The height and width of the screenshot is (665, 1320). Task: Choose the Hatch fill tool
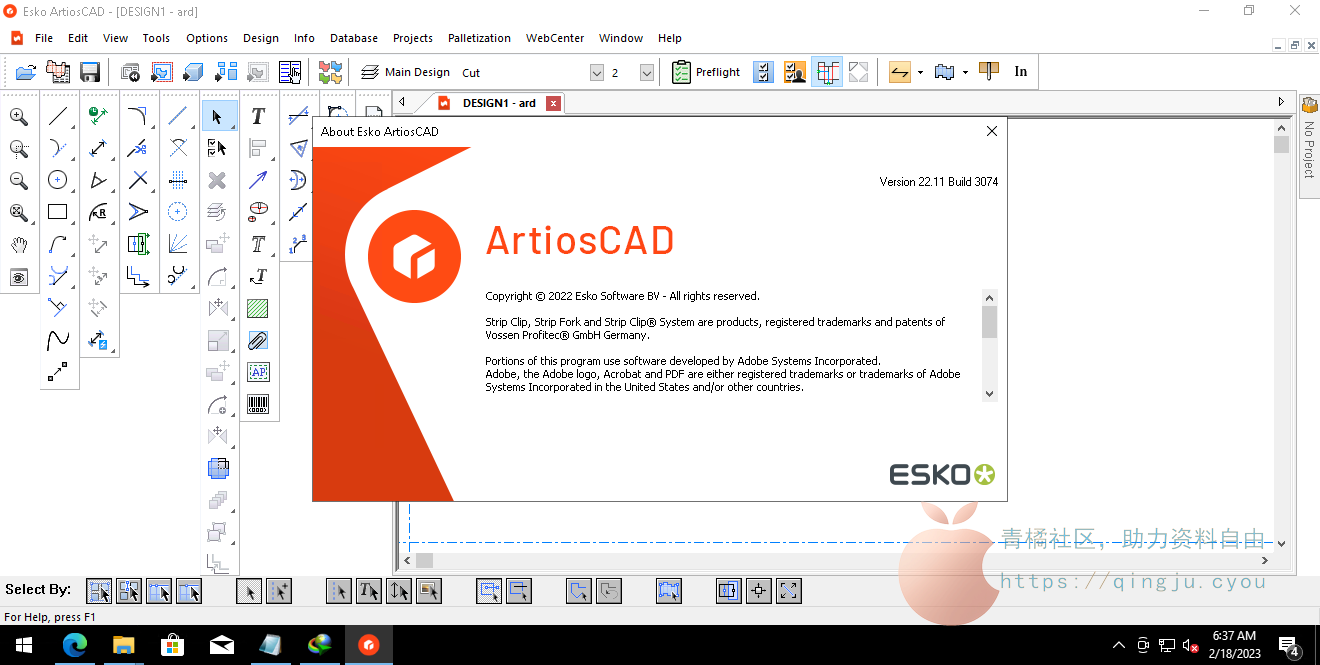tap(258, 309)
